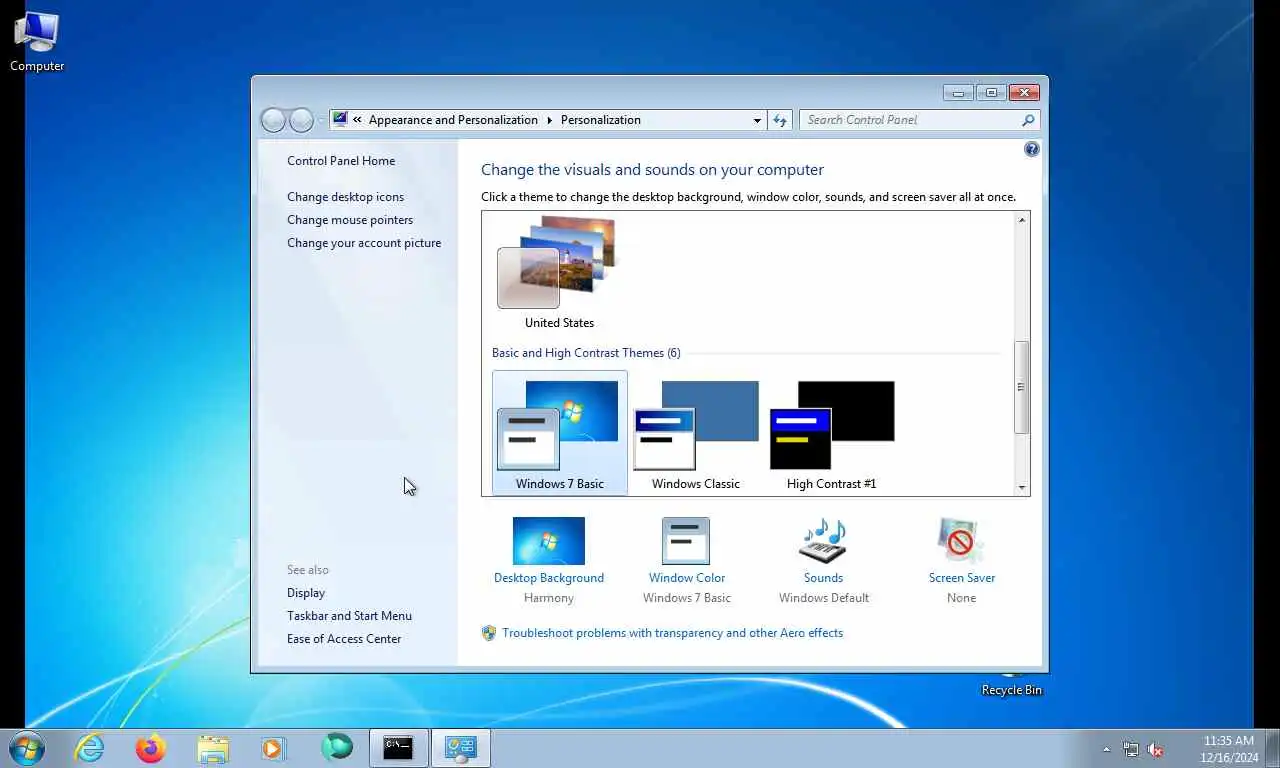
Task: Select the Windows Classic theme
Action: tap(696, 433)
